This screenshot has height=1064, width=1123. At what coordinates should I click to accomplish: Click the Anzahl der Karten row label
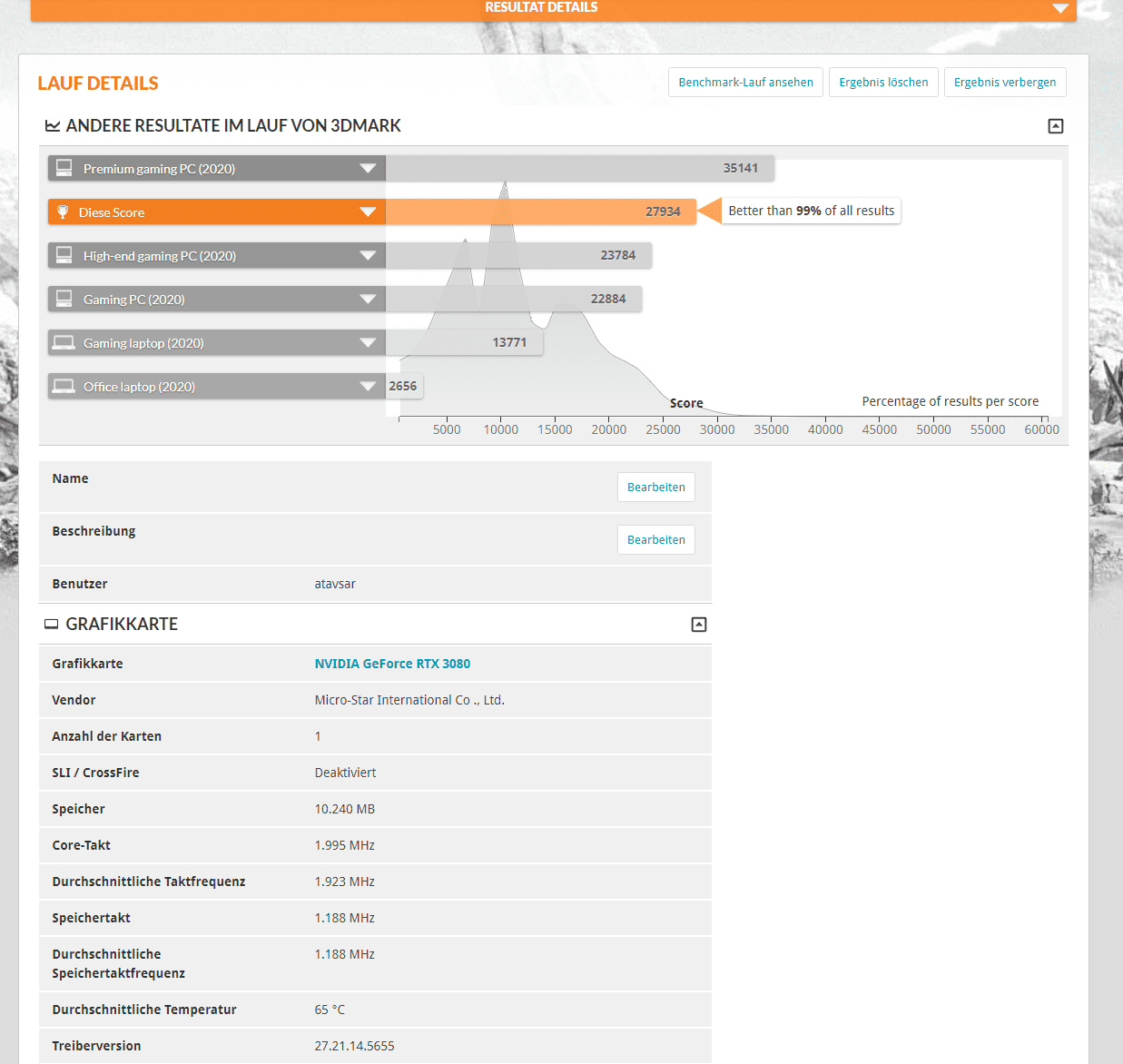coord(107,736)
